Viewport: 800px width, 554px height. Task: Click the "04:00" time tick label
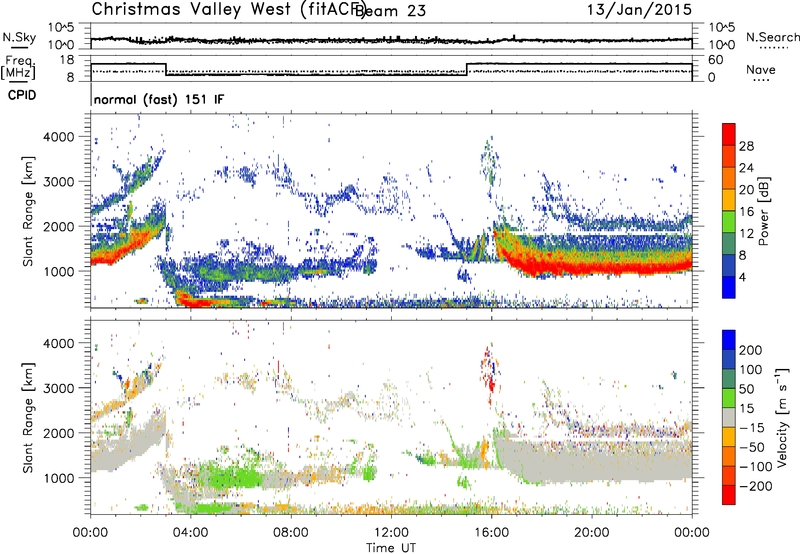[x=191, y=533]
